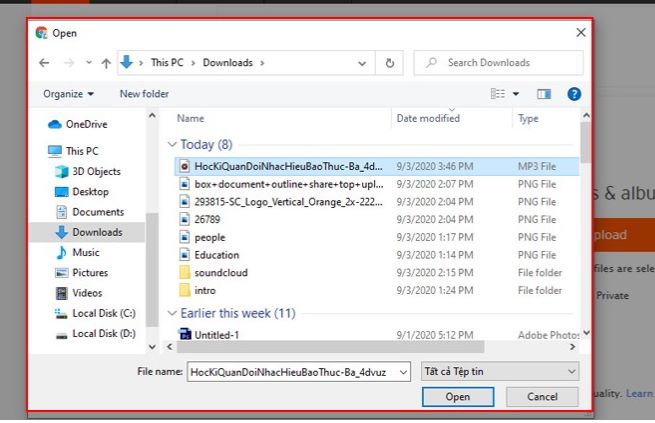Screen dimensions: 655x423
Task: Go up one folder level
Action: click(106, 63)
